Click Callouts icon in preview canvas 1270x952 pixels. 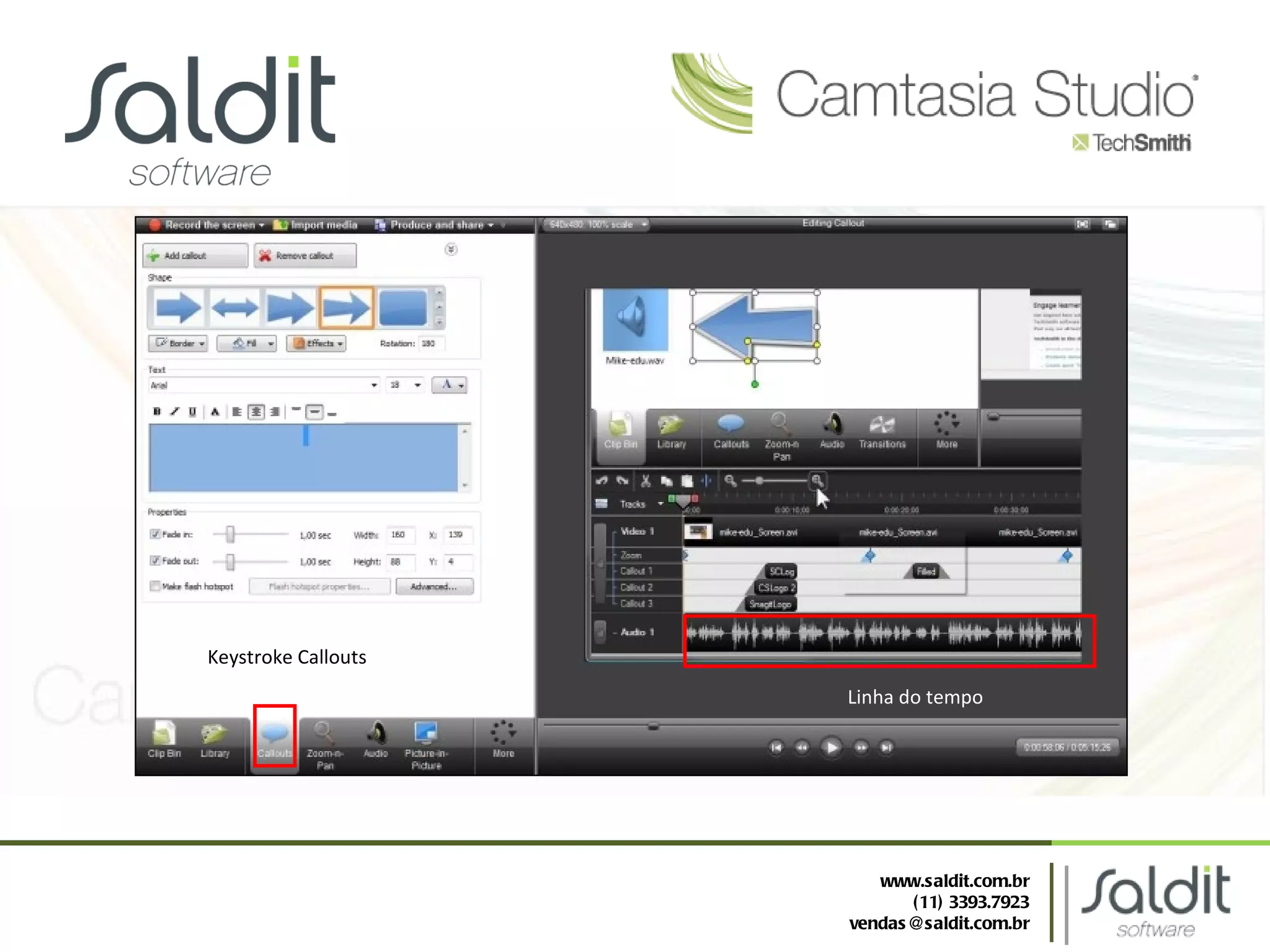click(x=730, y=431)
